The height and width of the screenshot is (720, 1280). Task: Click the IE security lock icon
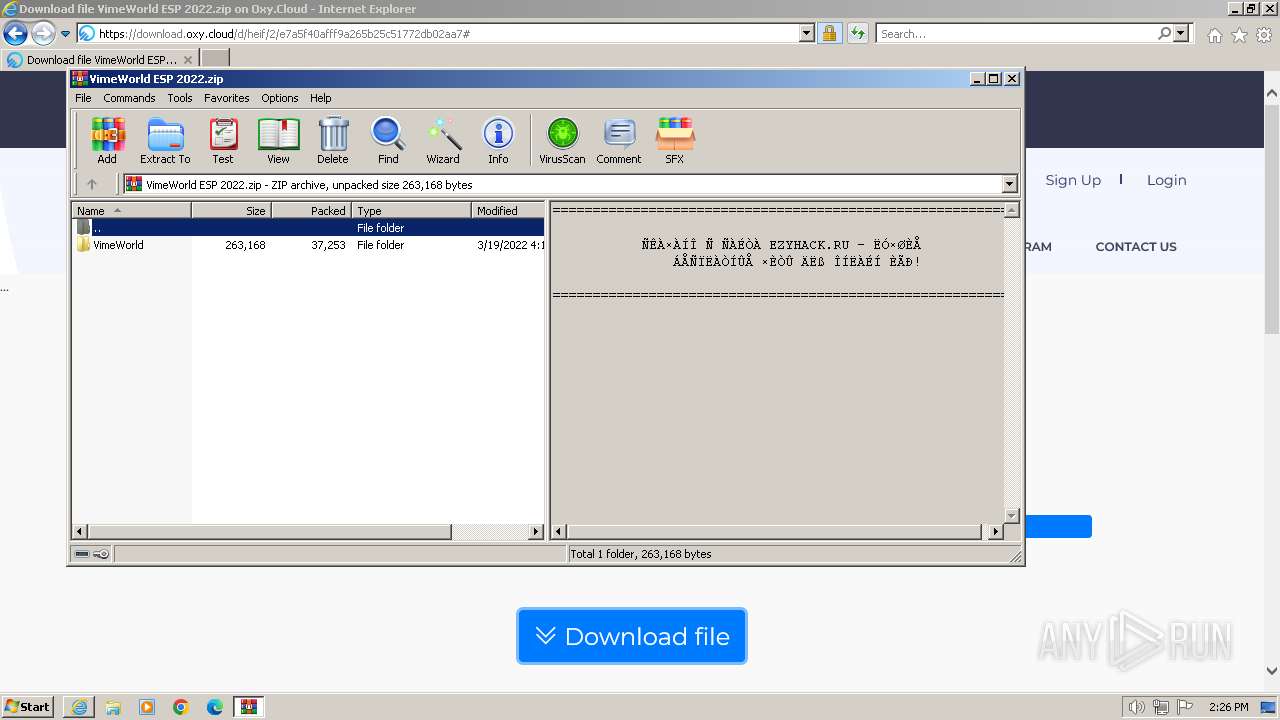click(x=829, y=34)
